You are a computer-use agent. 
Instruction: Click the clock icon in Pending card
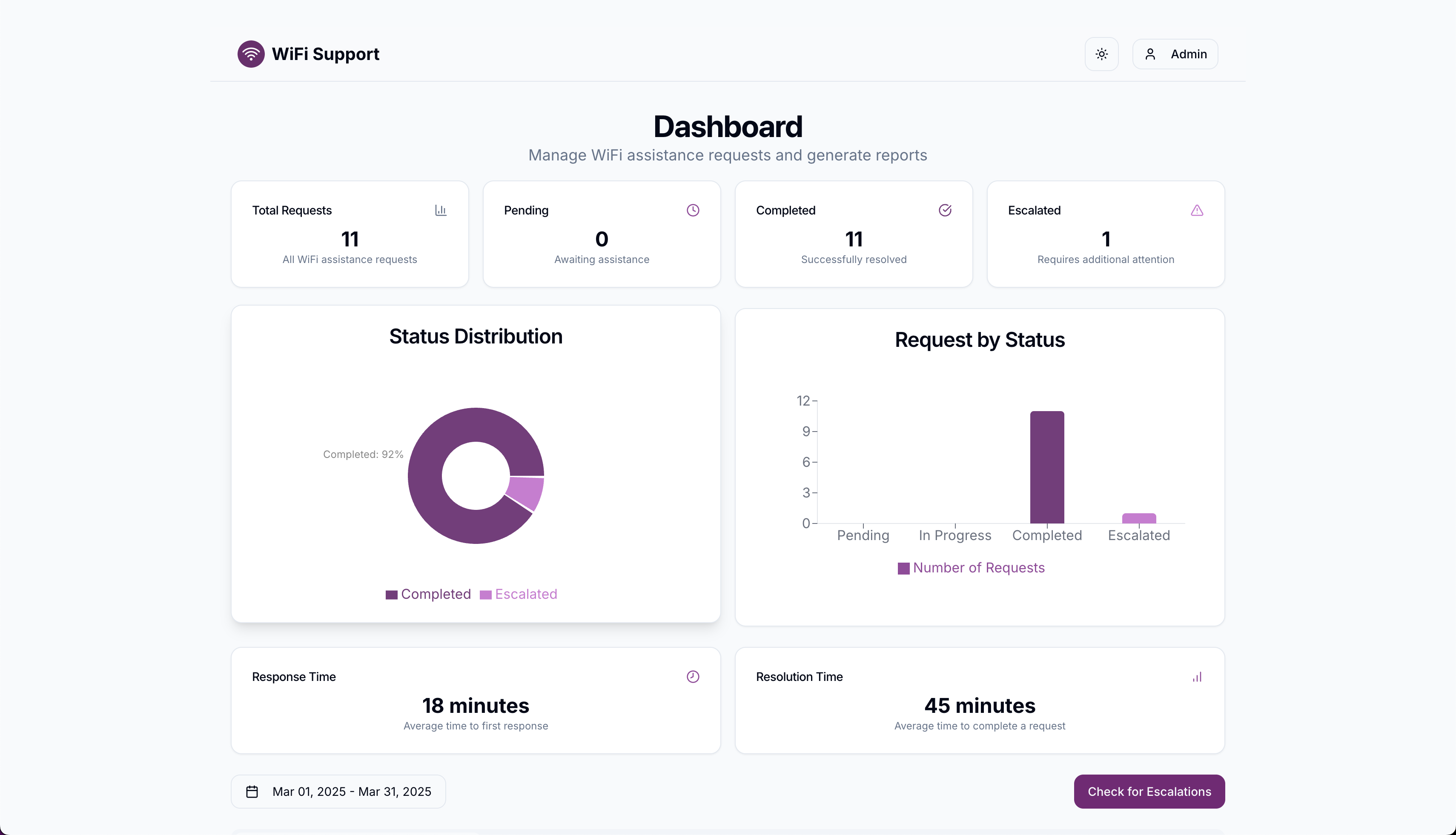coord(692,211)
